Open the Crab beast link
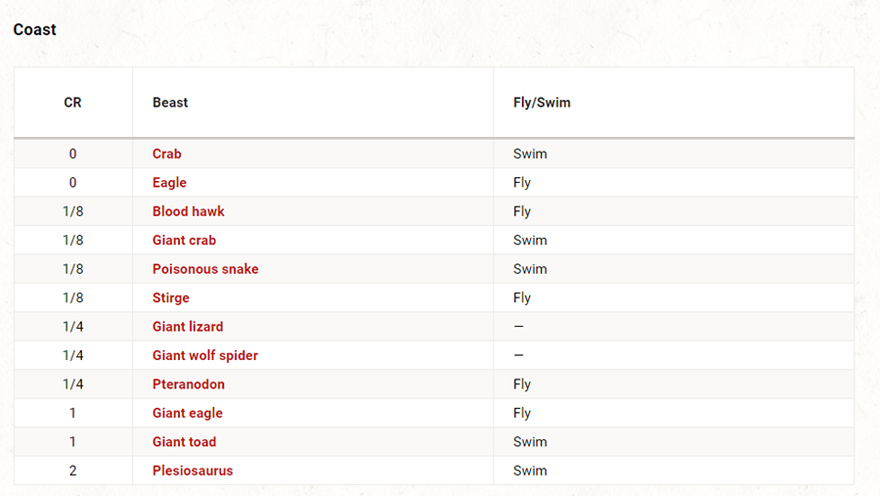 point(167,154)
